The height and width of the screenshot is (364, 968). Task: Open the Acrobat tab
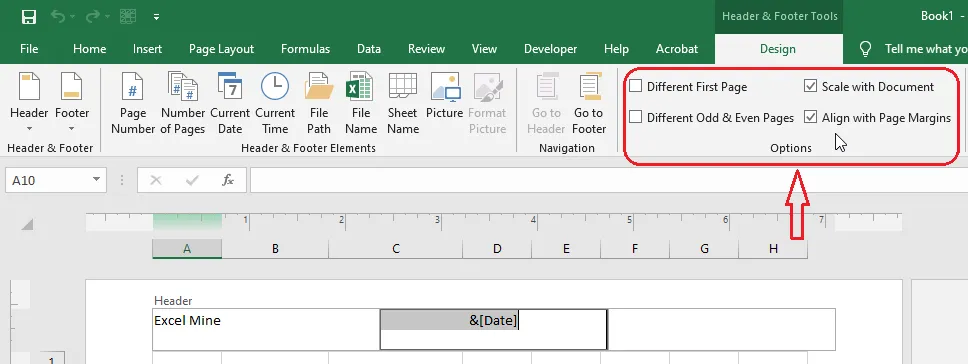pyautogui.click(x=677, y=49)
